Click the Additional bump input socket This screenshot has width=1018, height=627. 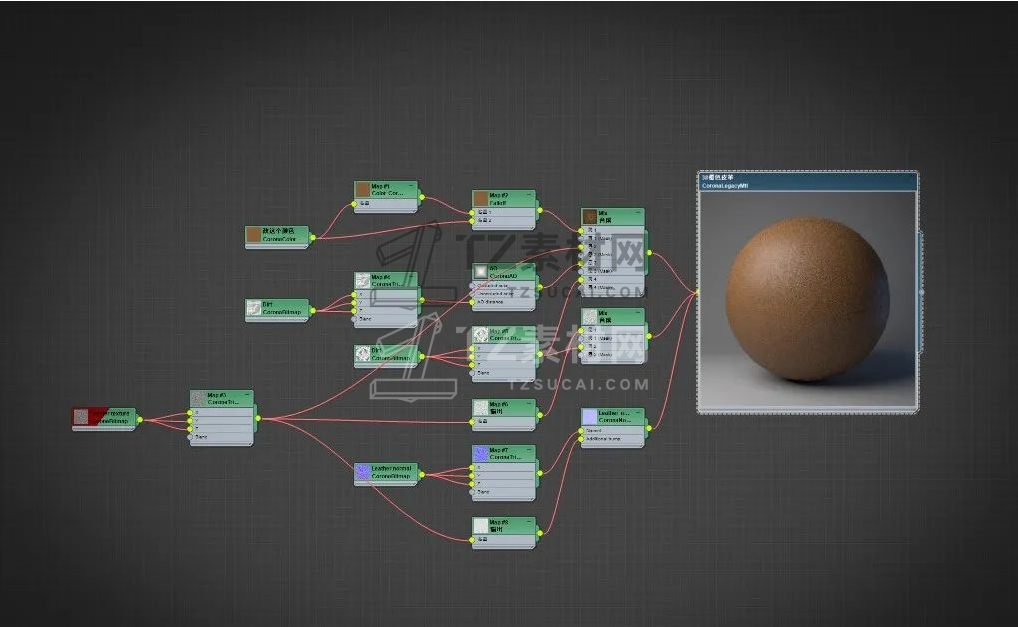(583, 441)
